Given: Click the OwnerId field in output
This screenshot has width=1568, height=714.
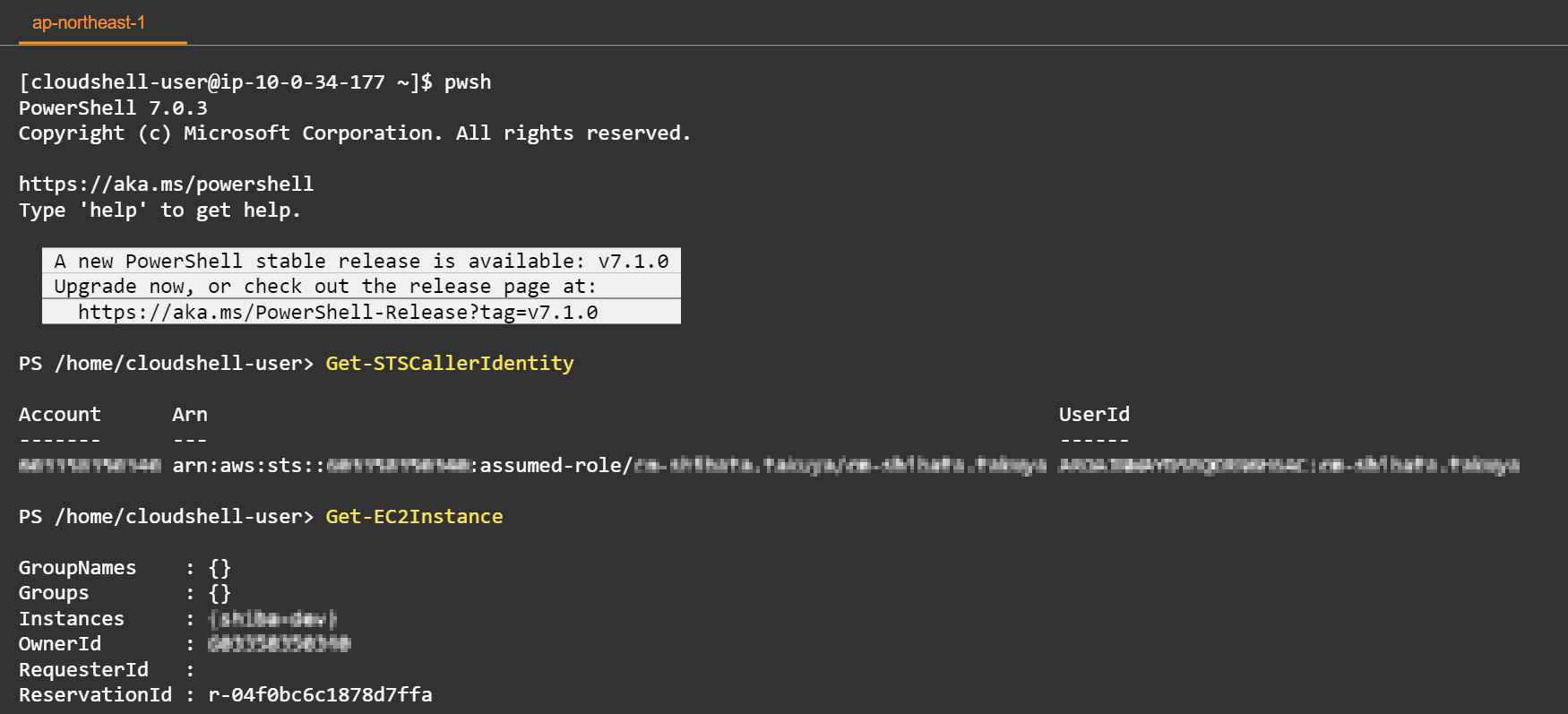Looking at the screenshot, I should click(x=59, y=643).
